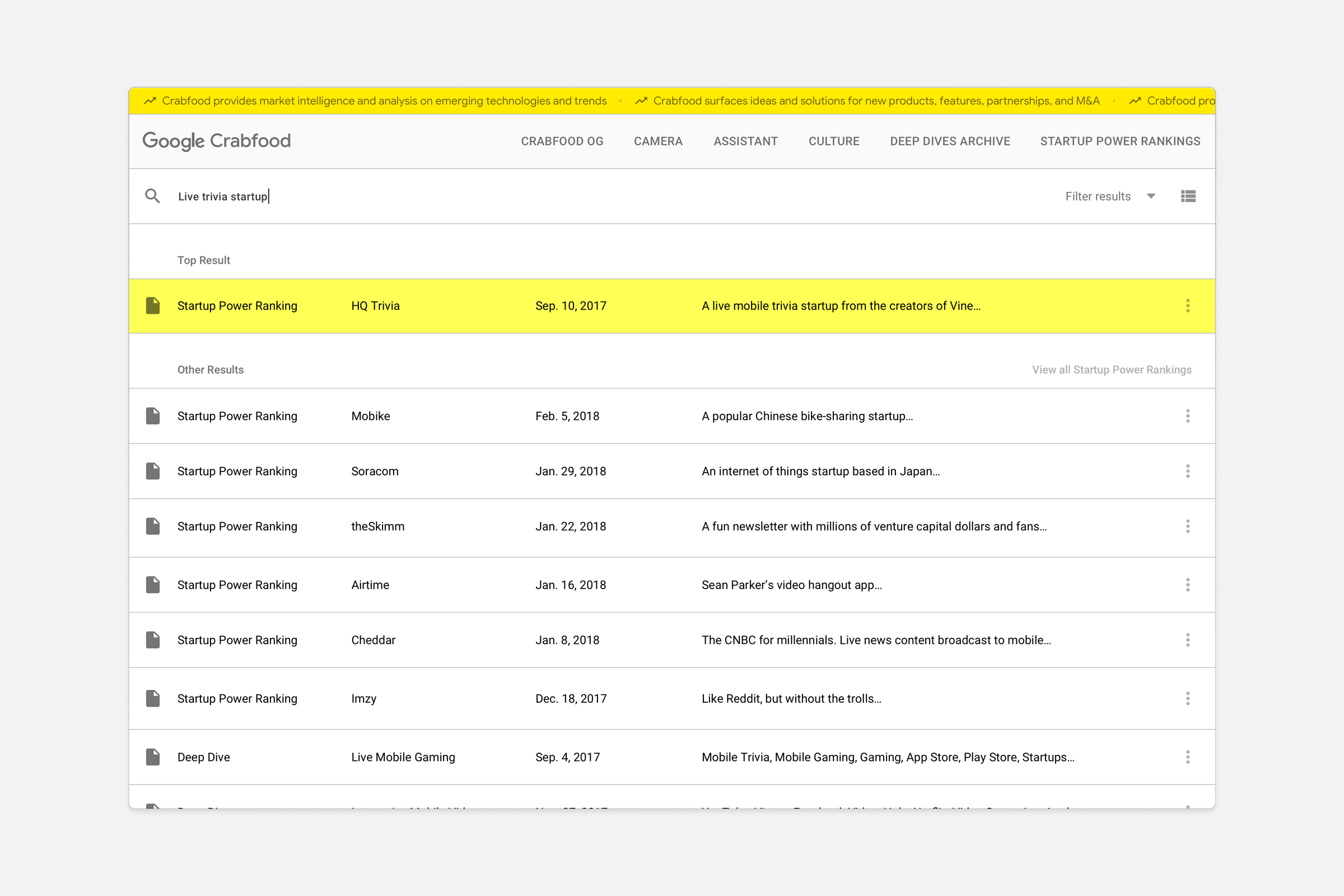This screenshot has width=1344, height=896.
Task: Switch to list view icon
Action: pyautogui.click(x=1188, y=196)
